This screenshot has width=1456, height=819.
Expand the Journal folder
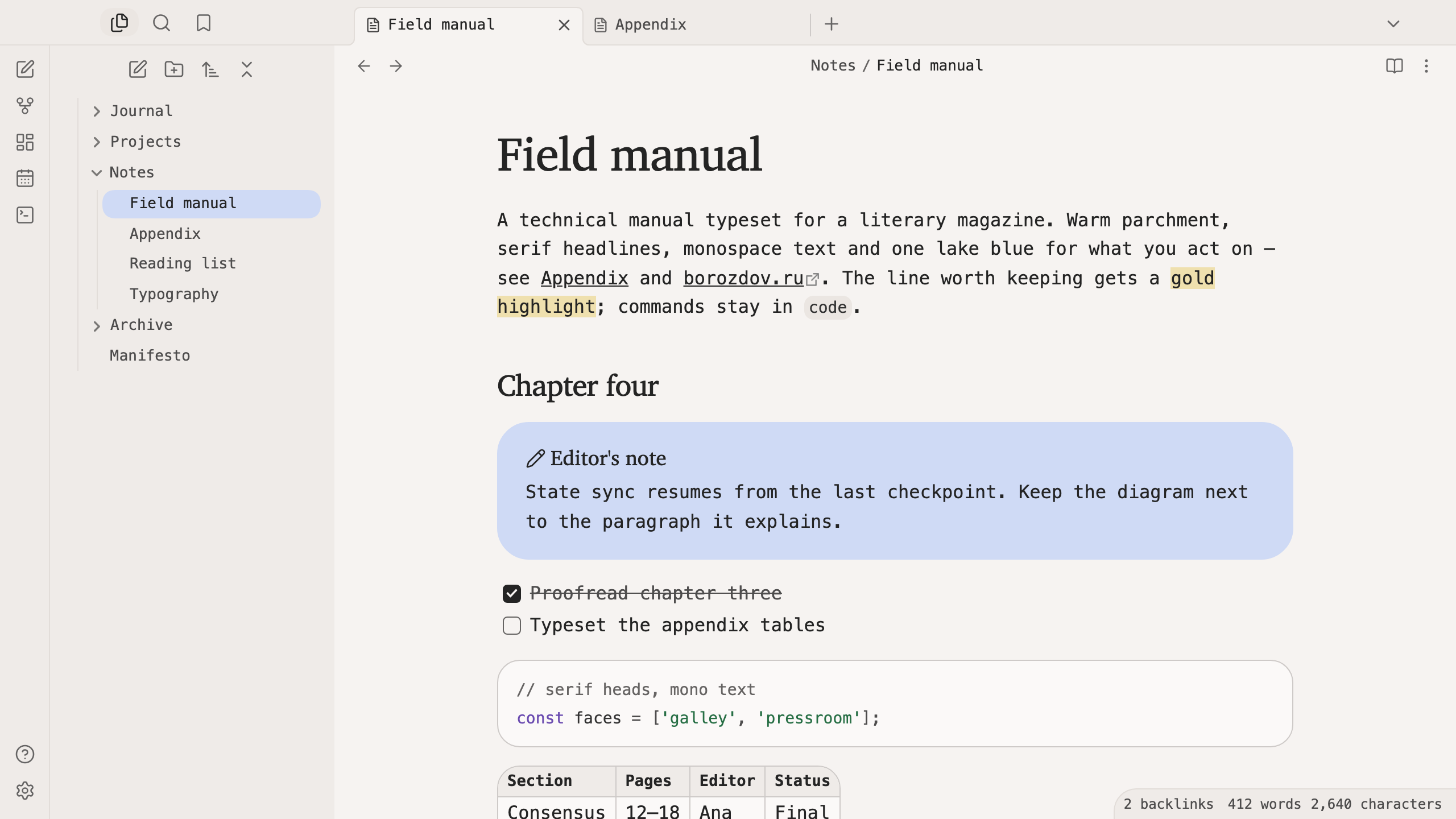[x=97, y=111]
